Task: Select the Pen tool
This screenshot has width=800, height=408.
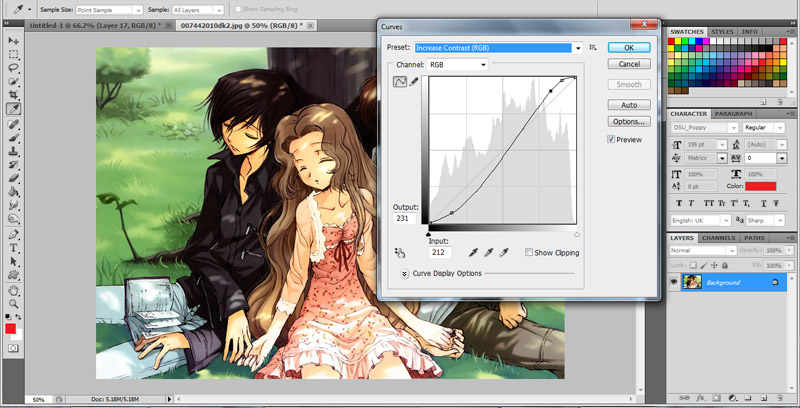Action: [13, 235]
